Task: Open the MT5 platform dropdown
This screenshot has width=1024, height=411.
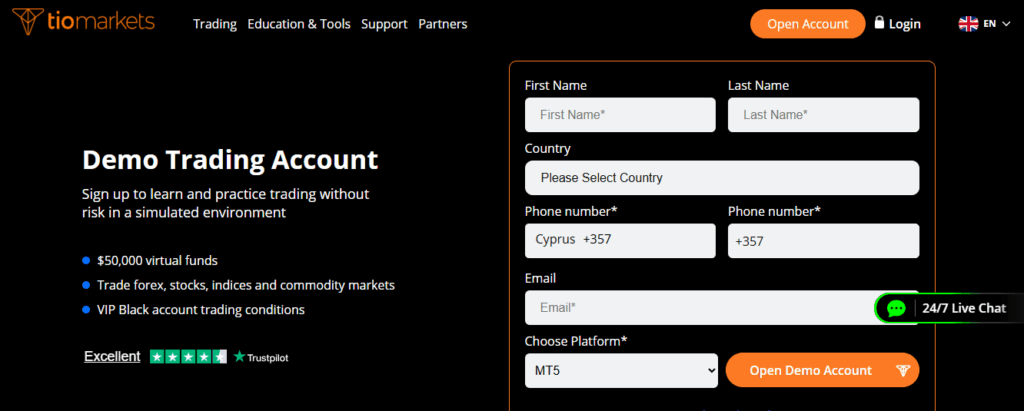Action: coord(621,370)
